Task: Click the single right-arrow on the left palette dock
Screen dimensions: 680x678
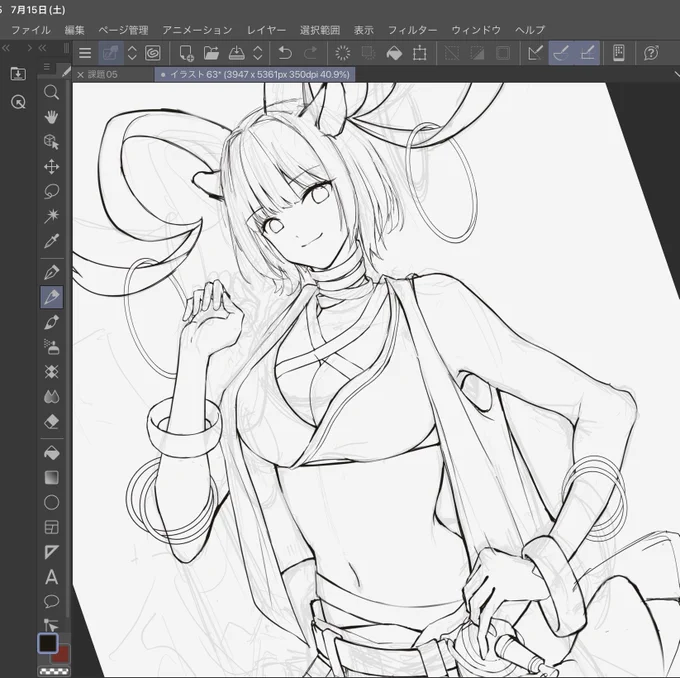Action: pos(29,48)
